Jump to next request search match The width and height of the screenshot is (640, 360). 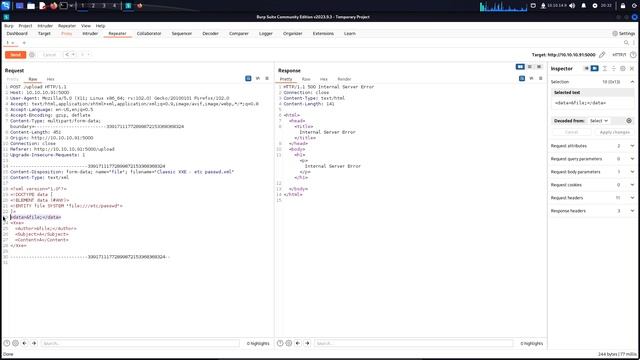click(34, 343)
